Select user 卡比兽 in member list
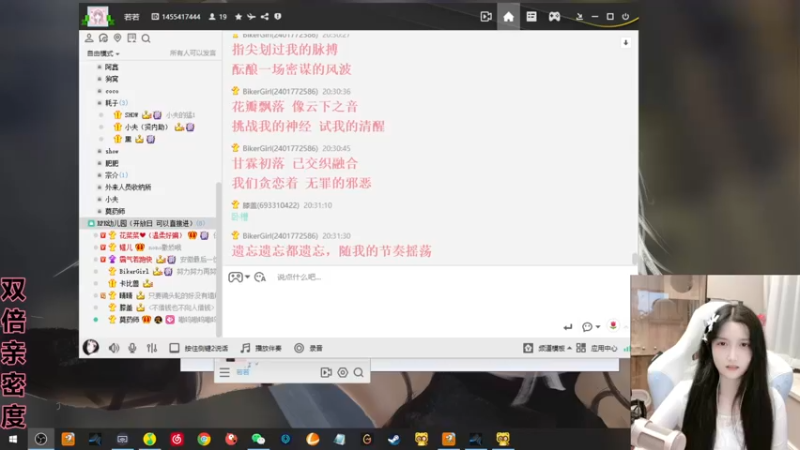The image size is (800, 450). coord(129,284)
